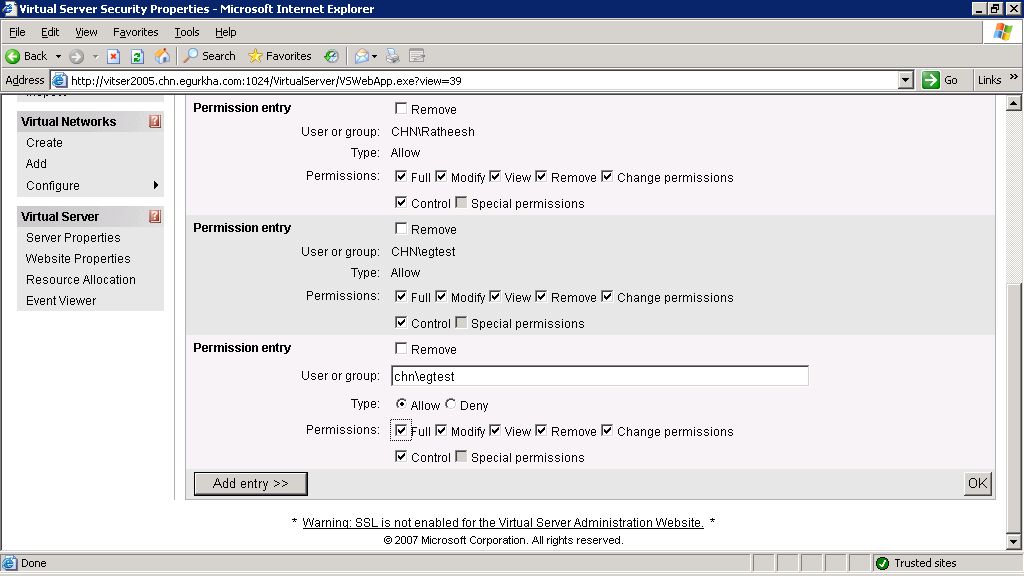The image size is (1024, 576).
Task: Click the IE page icon beside Done status
Action: (x=10, y=563)
